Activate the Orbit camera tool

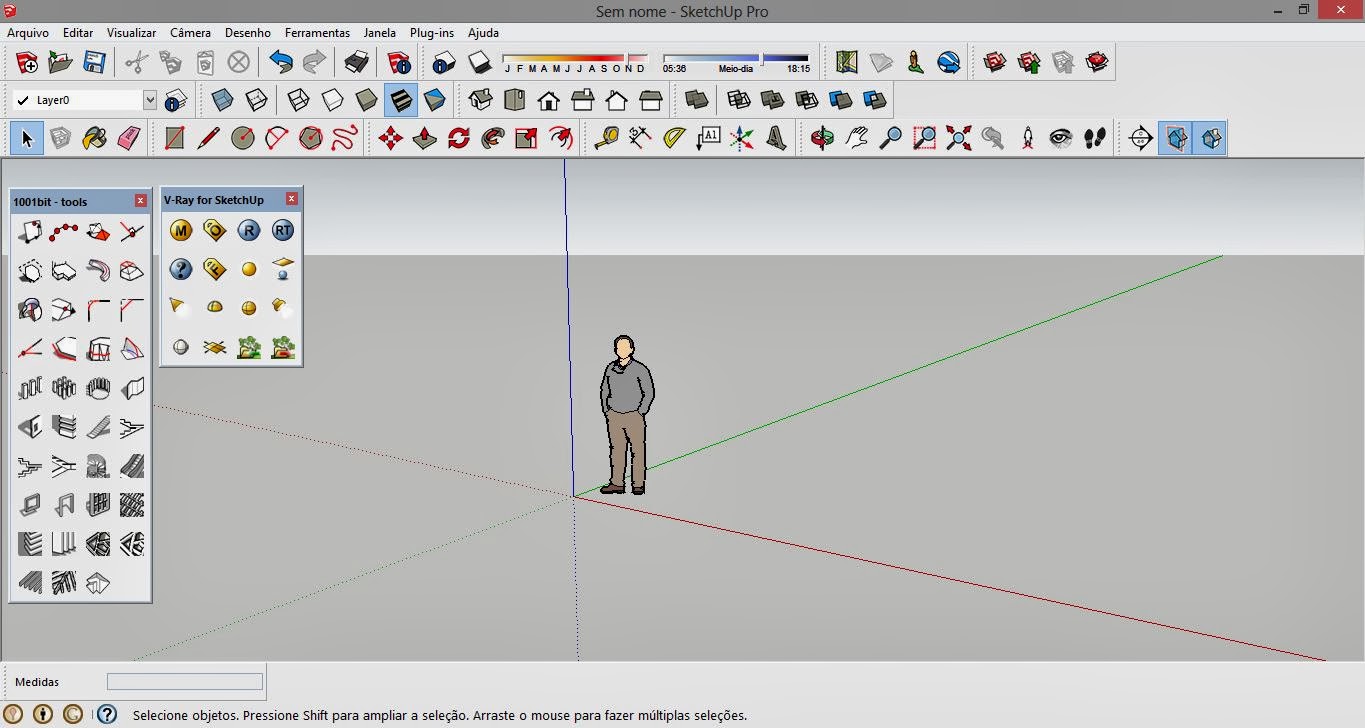pos(822,138)
